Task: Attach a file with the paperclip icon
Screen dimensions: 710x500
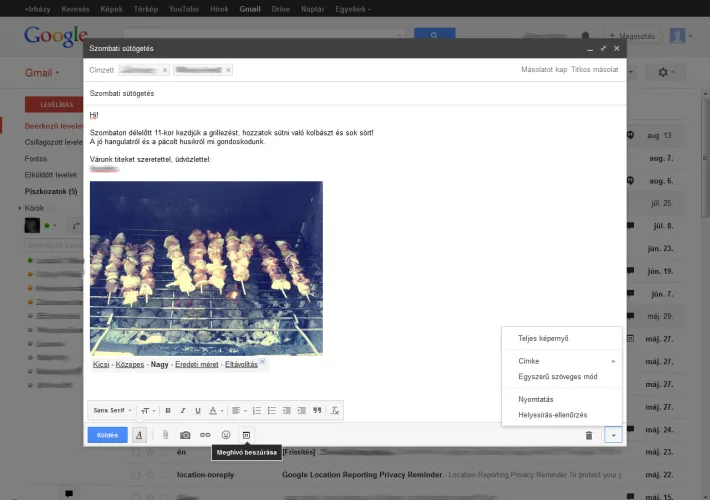Action: (x=165, y=435)
